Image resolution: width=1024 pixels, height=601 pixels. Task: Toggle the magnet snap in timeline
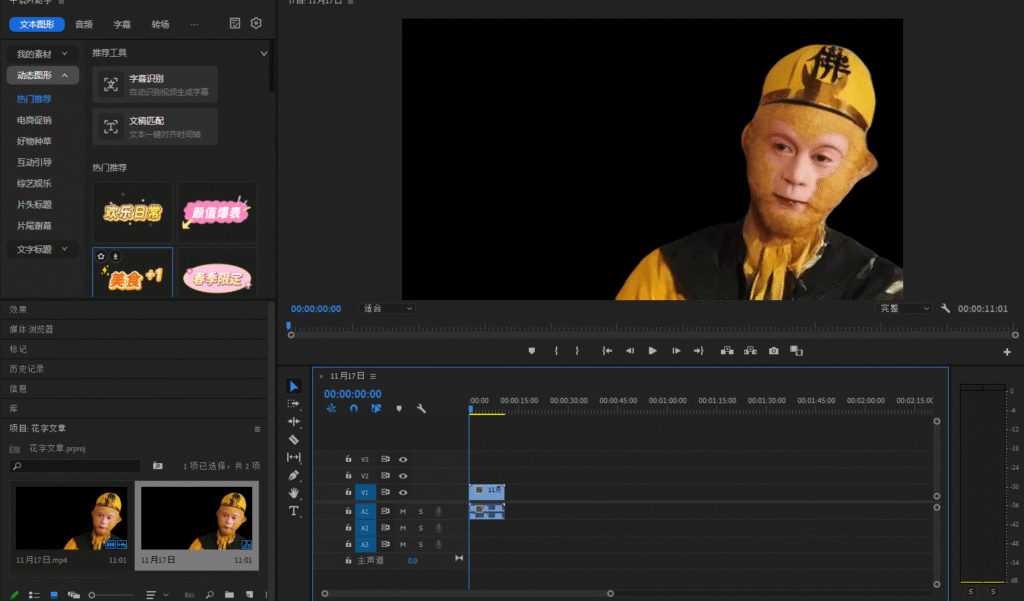click(x=353, y=409)
